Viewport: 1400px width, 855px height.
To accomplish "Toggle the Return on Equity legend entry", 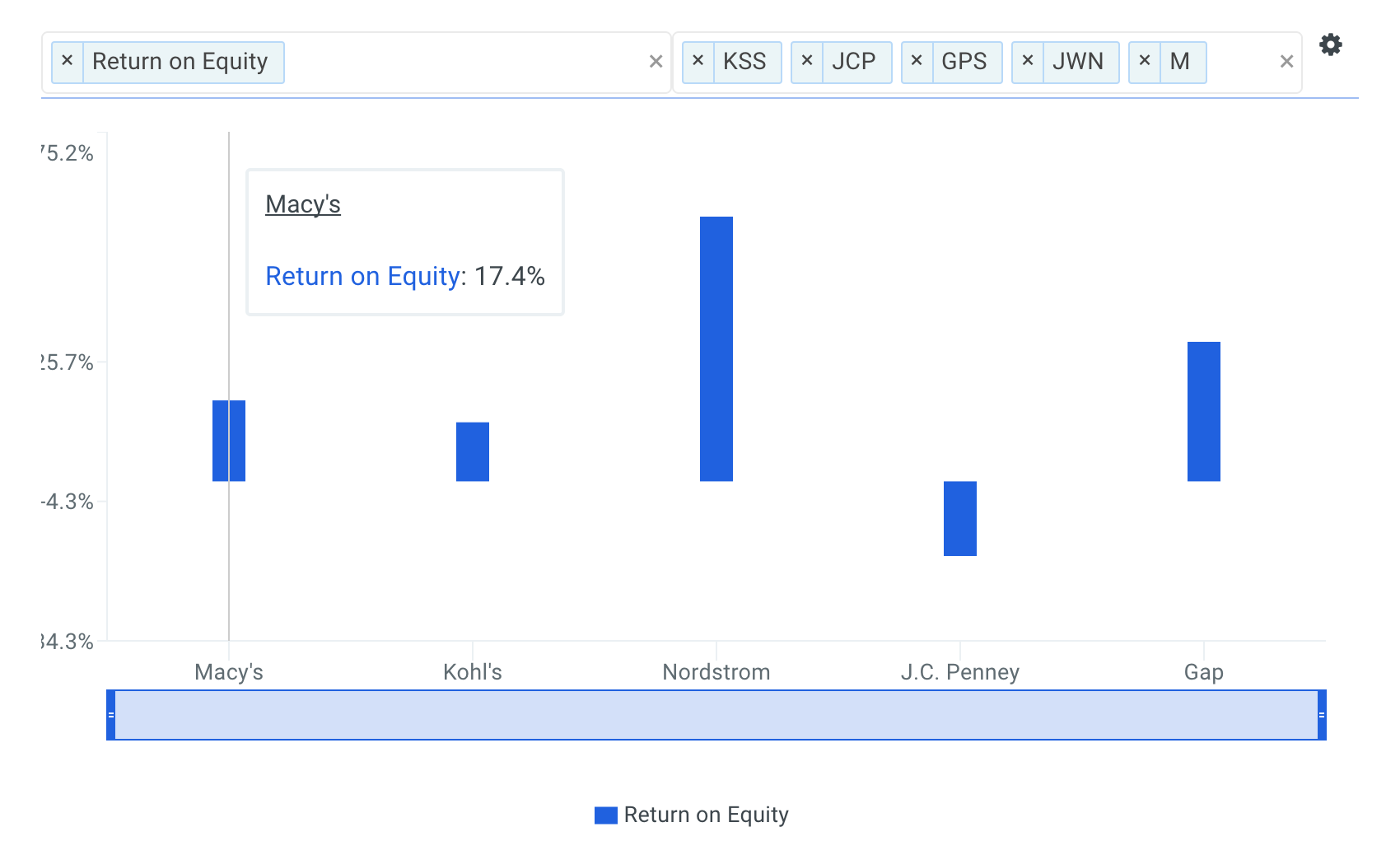I will [x=692, y=815].
